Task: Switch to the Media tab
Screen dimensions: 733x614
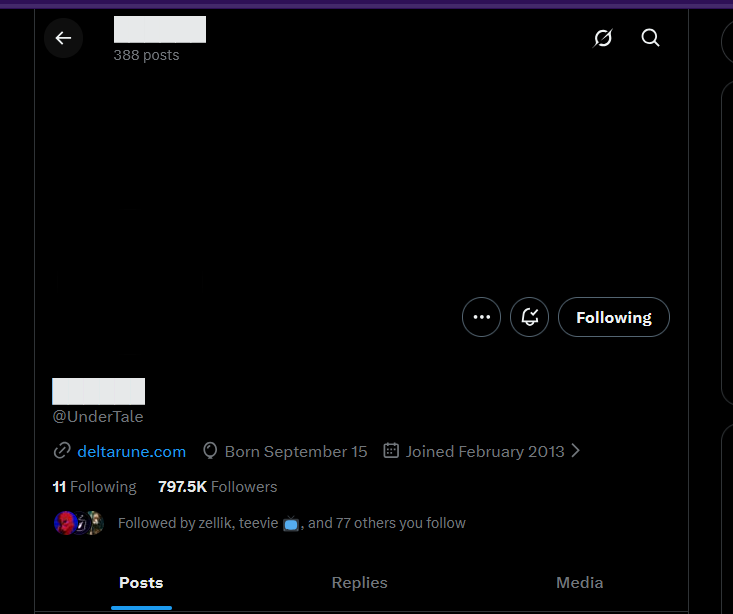Action: coord(579,583)
